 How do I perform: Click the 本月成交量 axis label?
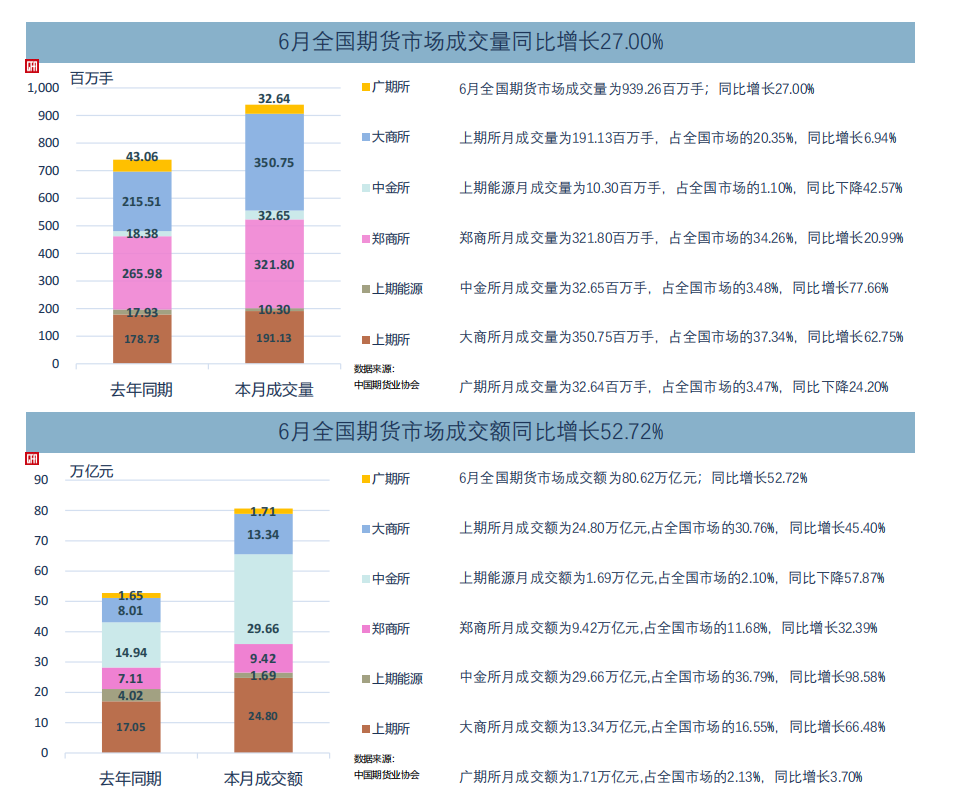pyautogui.click(x=274, y=390)
